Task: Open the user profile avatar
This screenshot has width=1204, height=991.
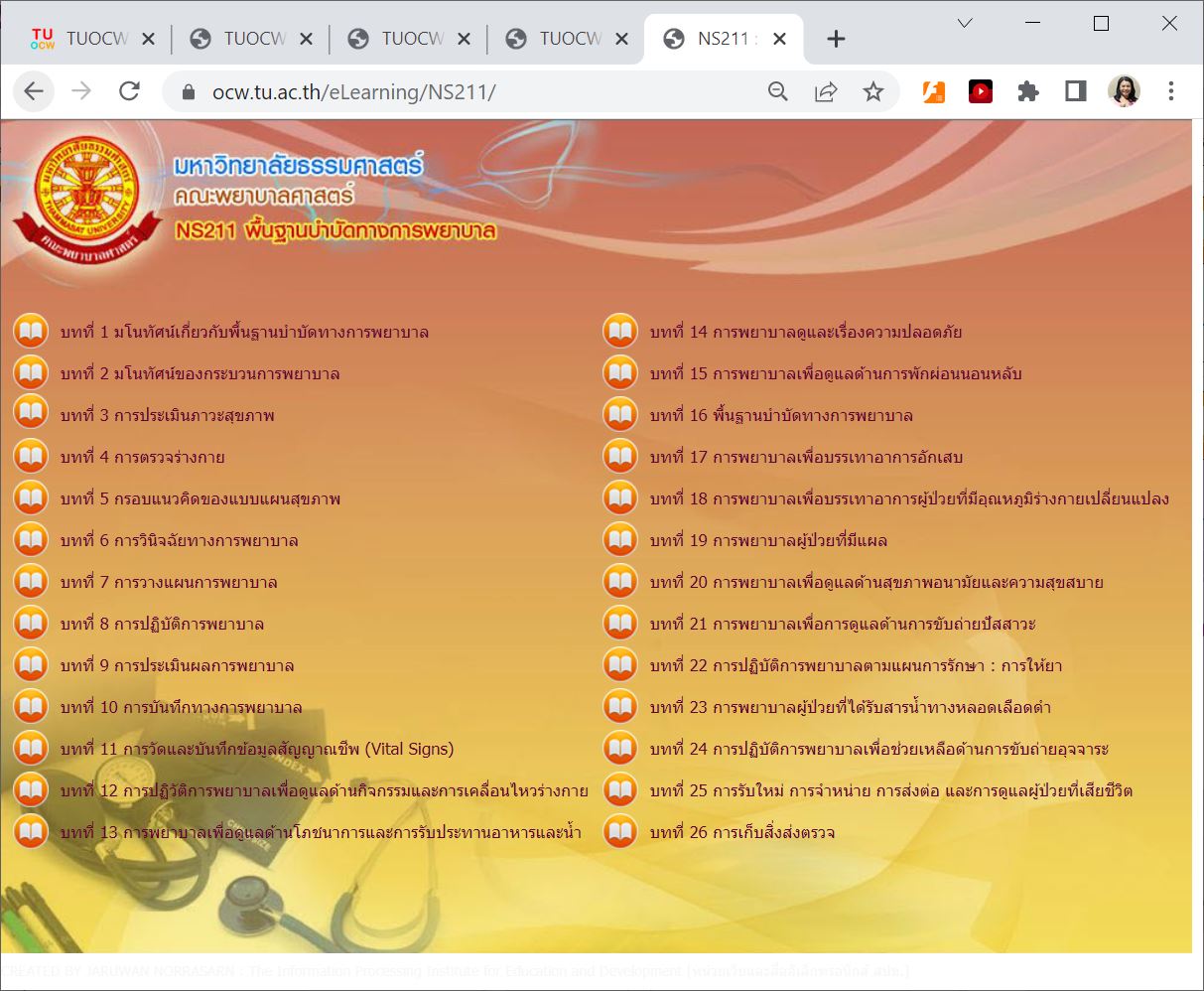Action: coord(1124,92)
